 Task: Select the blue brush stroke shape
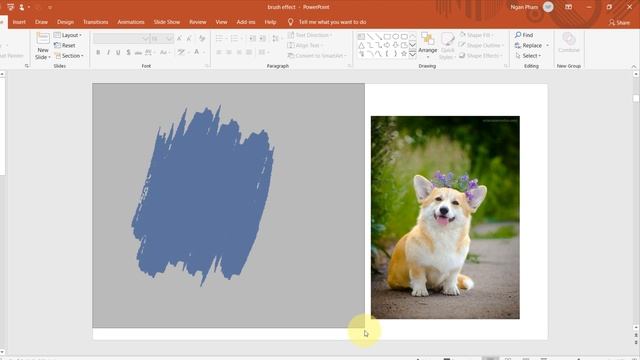click(x=203, y=195)
